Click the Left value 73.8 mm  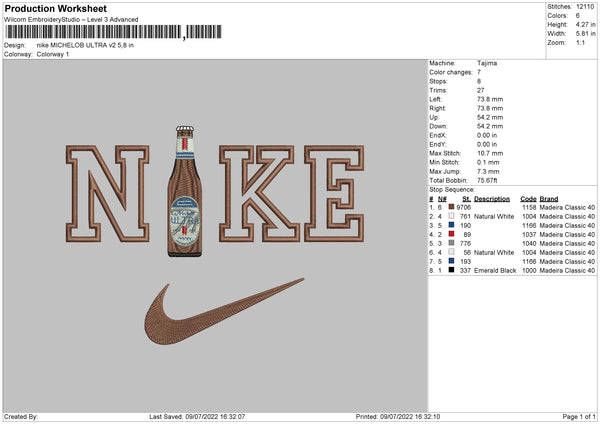click(490, 99)
